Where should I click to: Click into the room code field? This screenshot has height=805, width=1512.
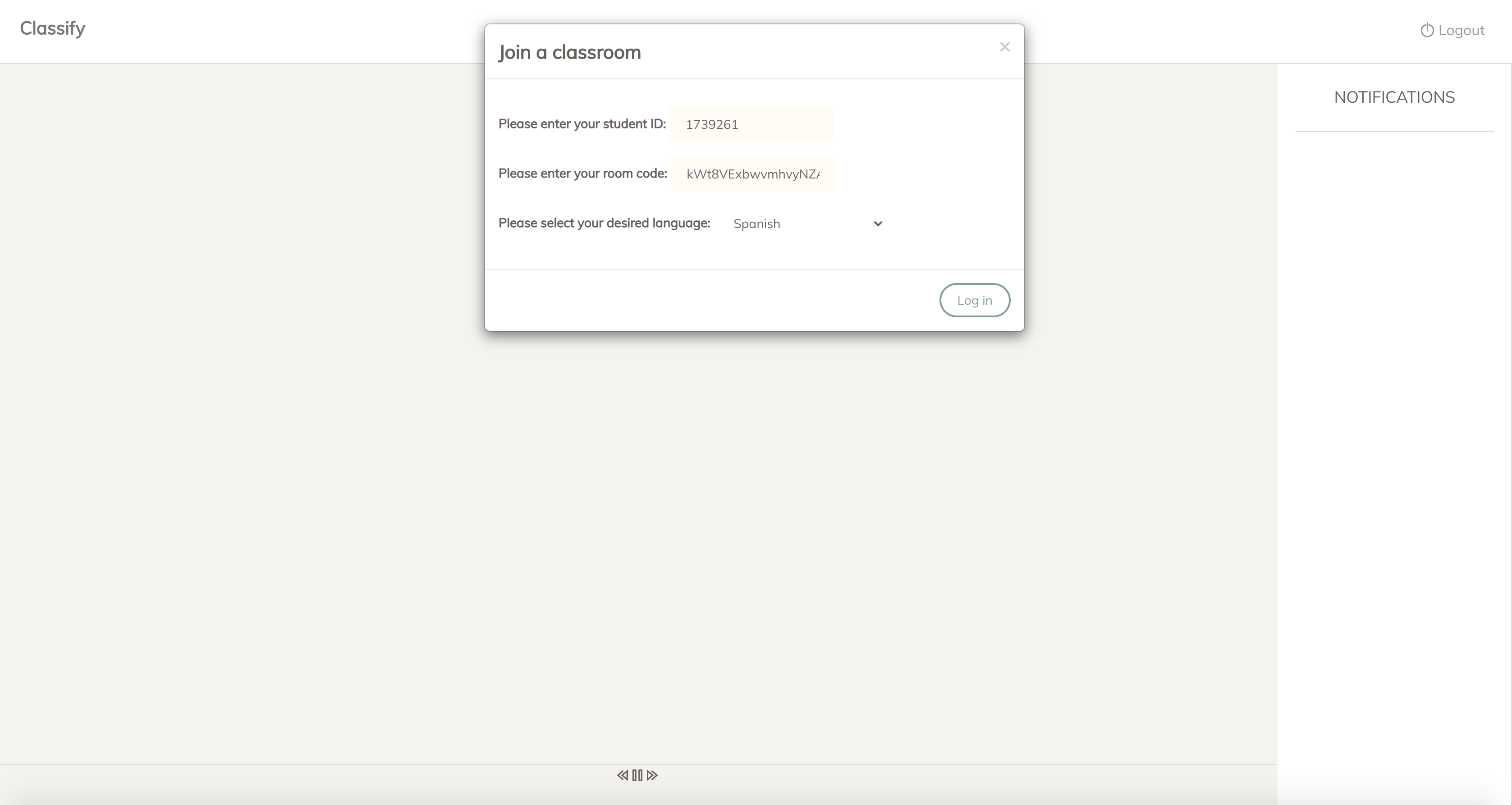coord(753,174)
